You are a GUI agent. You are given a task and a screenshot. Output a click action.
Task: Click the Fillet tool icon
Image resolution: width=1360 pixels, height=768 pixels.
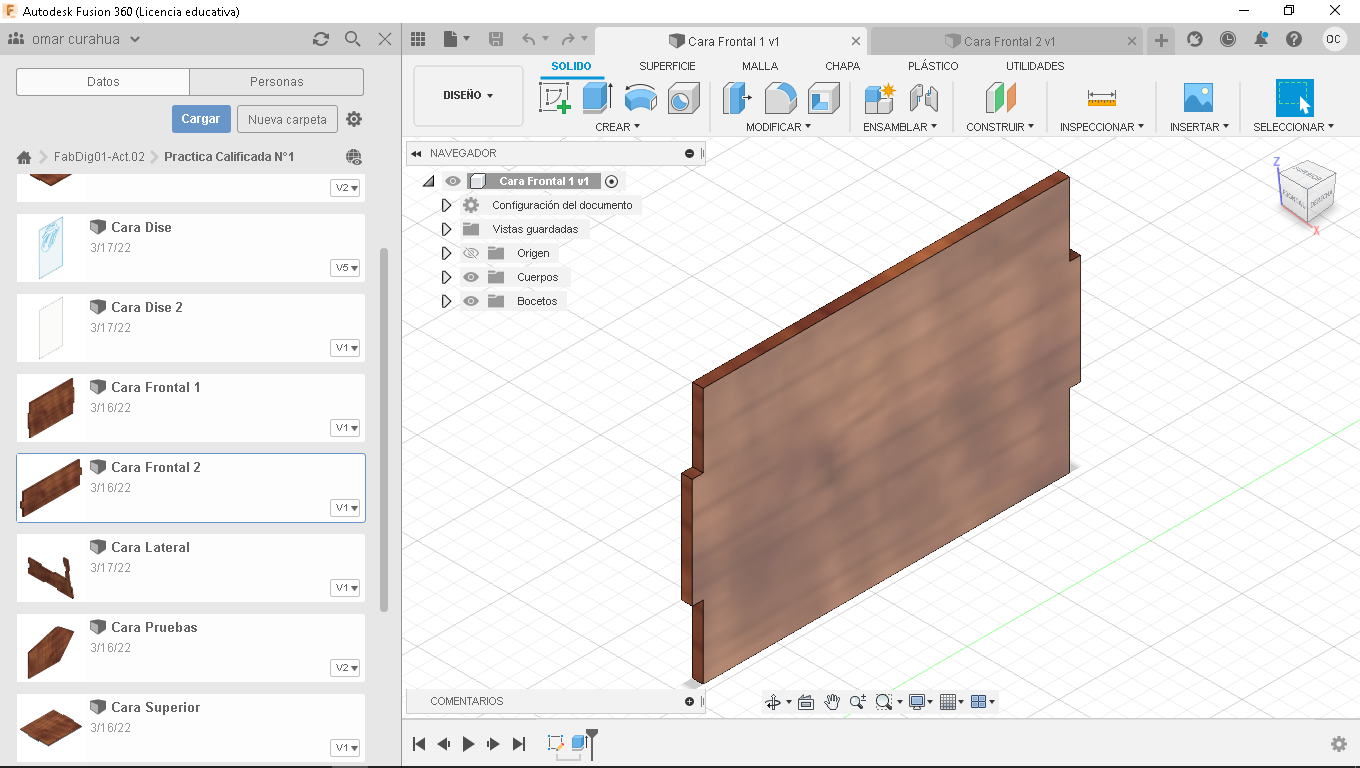[x=780, y=98]
